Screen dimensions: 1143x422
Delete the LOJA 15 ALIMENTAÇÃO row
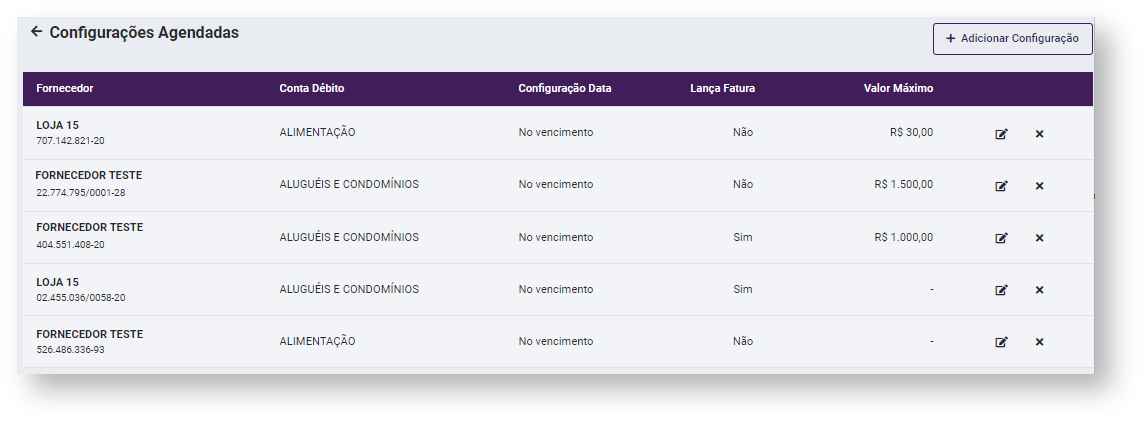pos(1039,134)
